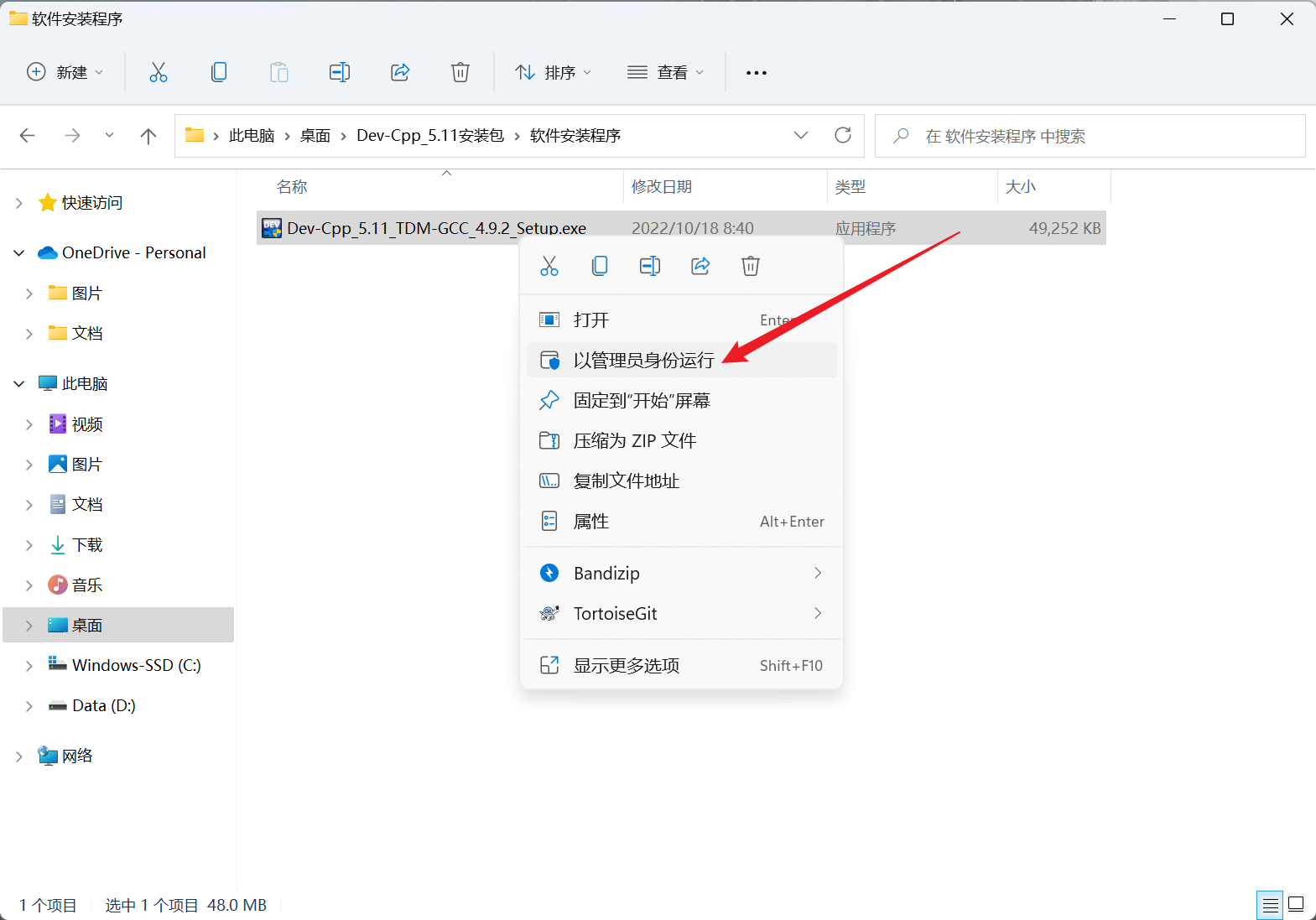The height and width of the screenshot is (920, 1316).
Task: Click the 此电脑 breadcrumb in address bar
Action: (252, 136)
